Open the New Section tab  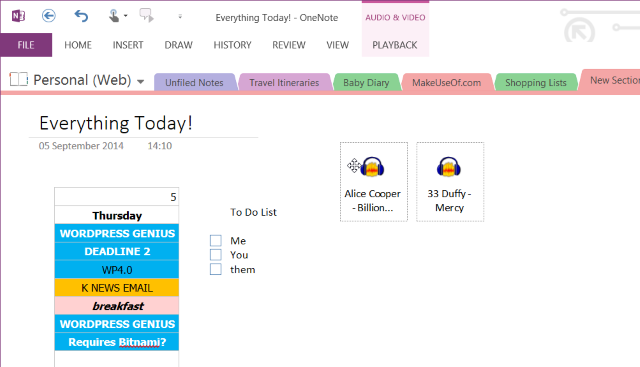tap(611, 80)
